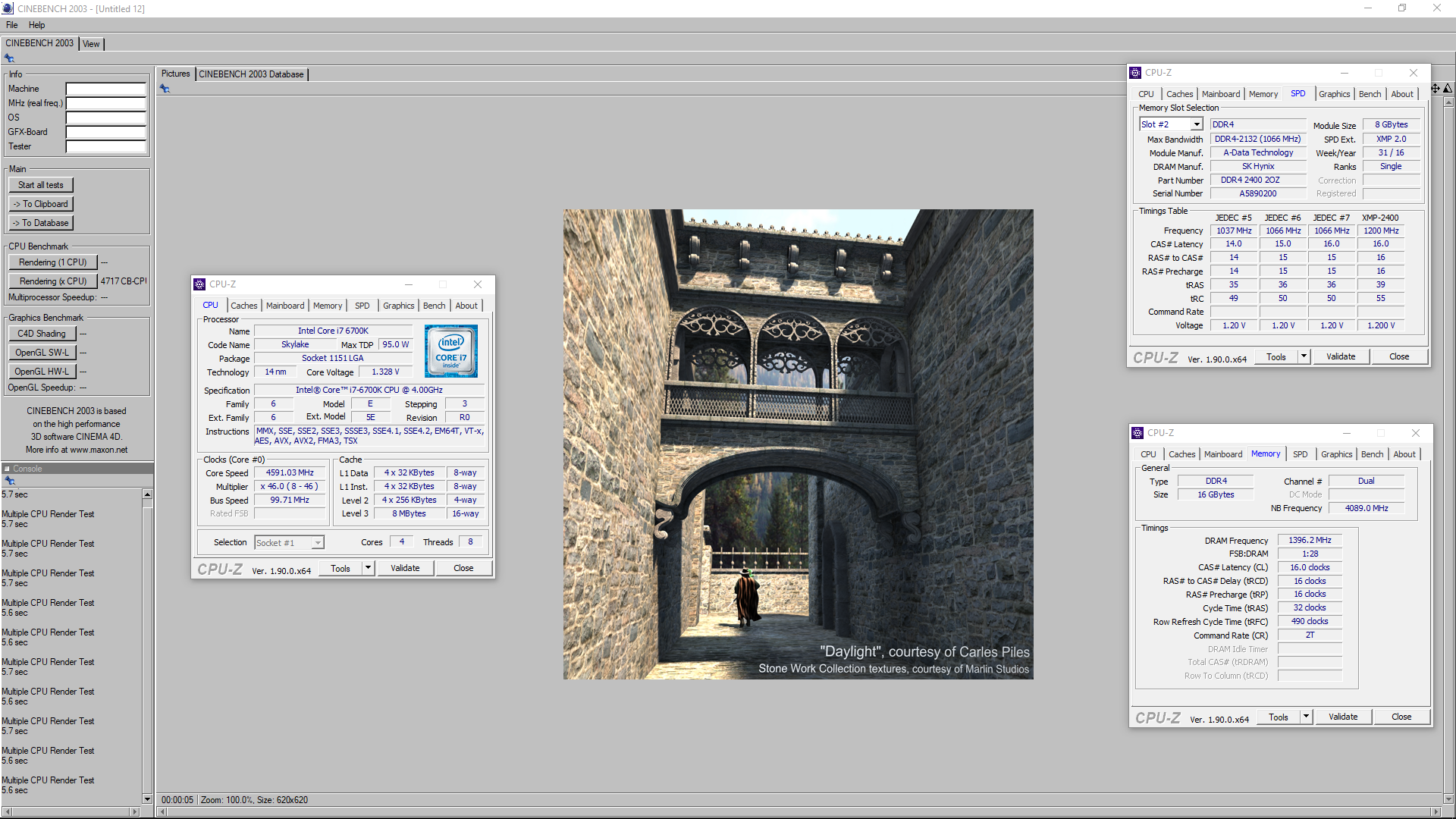The image size is (1456, 819).
Task: Open the About tab in the CPU-Z Memory window
Action: [1404, 454]
